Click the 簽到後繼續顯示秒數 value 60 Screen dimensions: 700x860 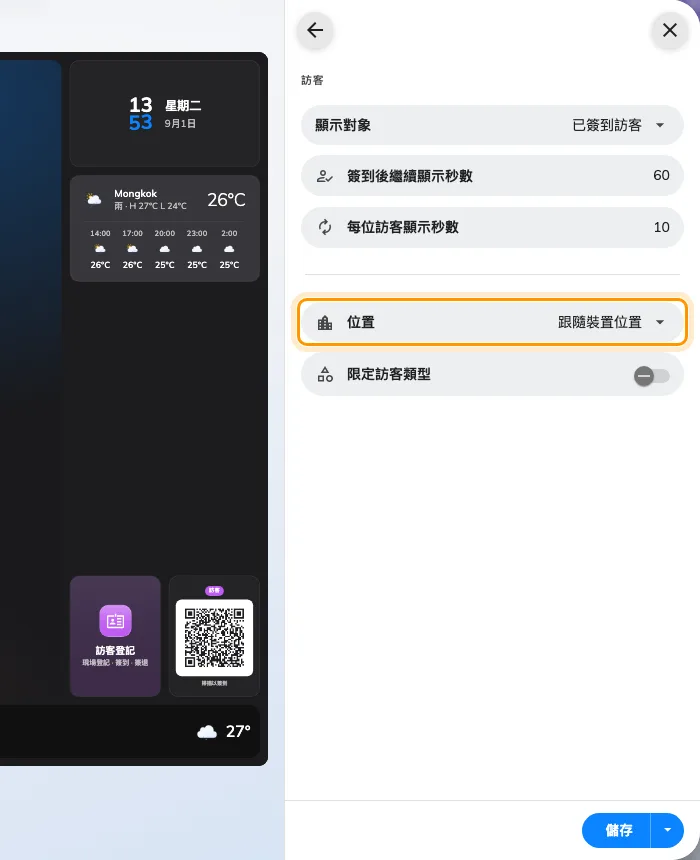click(661, 176)
